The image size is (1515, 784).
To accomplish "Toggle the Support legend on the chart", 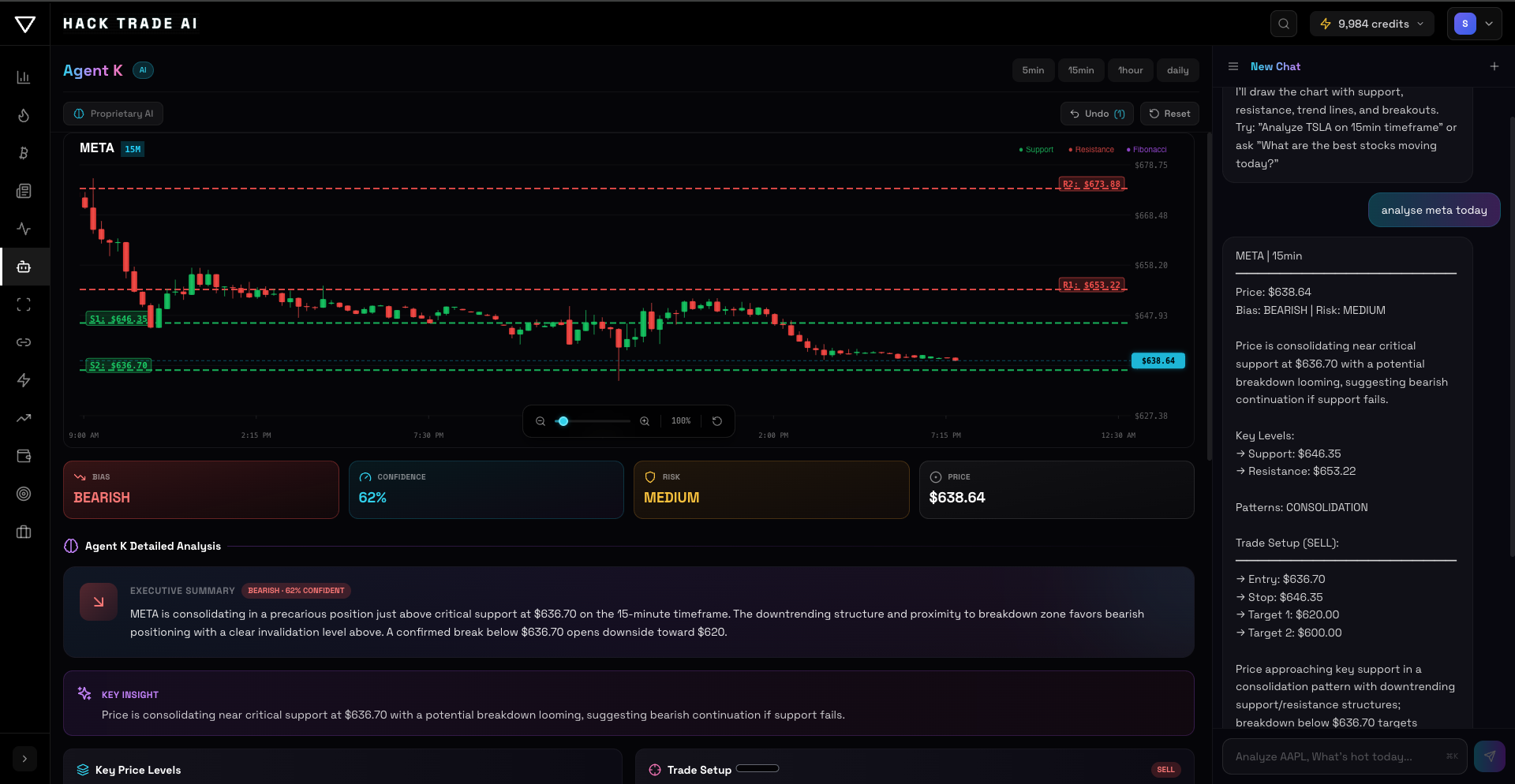I will coord(1036,149).
